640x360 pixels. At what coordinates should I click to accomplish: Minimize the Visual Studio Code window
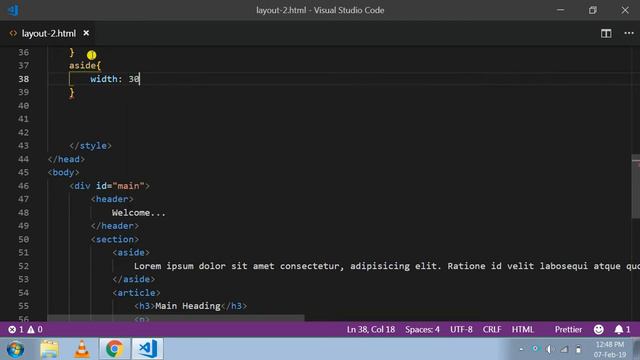pos(560,10)
